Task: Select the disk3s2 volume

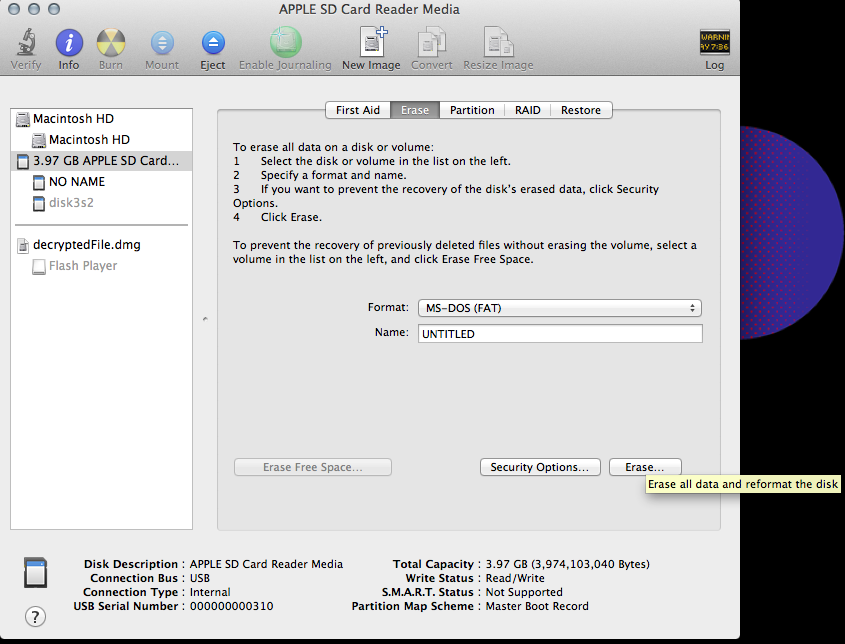Action: (101, 203)
